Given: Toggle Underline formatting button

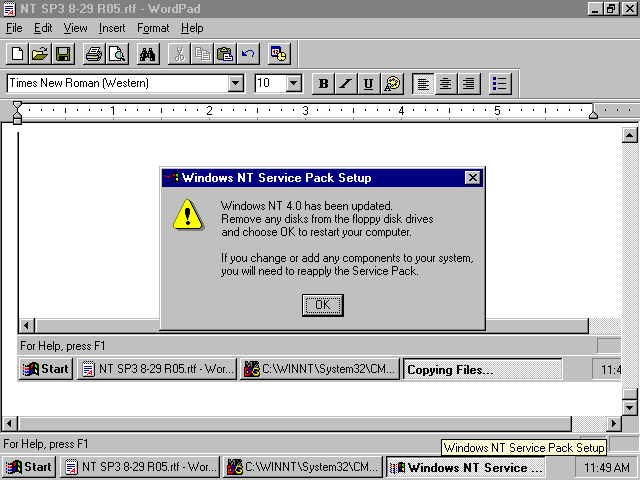Looking at the screenshot, I should click(368, 84).
